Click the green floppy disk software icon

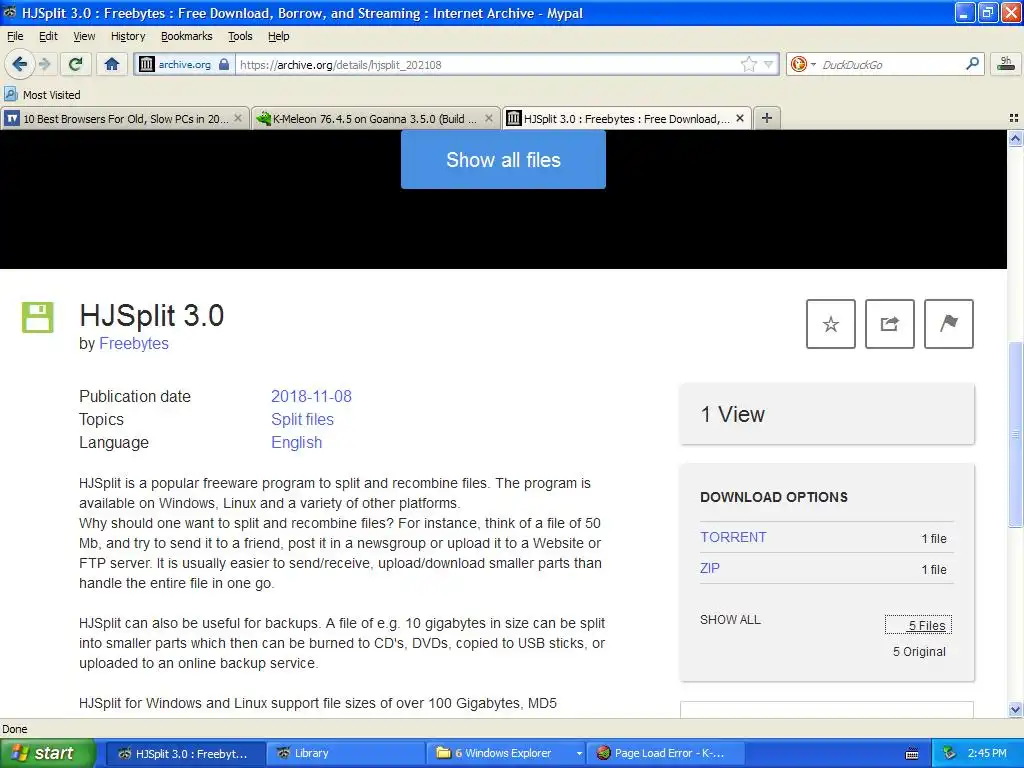tap(38, 317)
